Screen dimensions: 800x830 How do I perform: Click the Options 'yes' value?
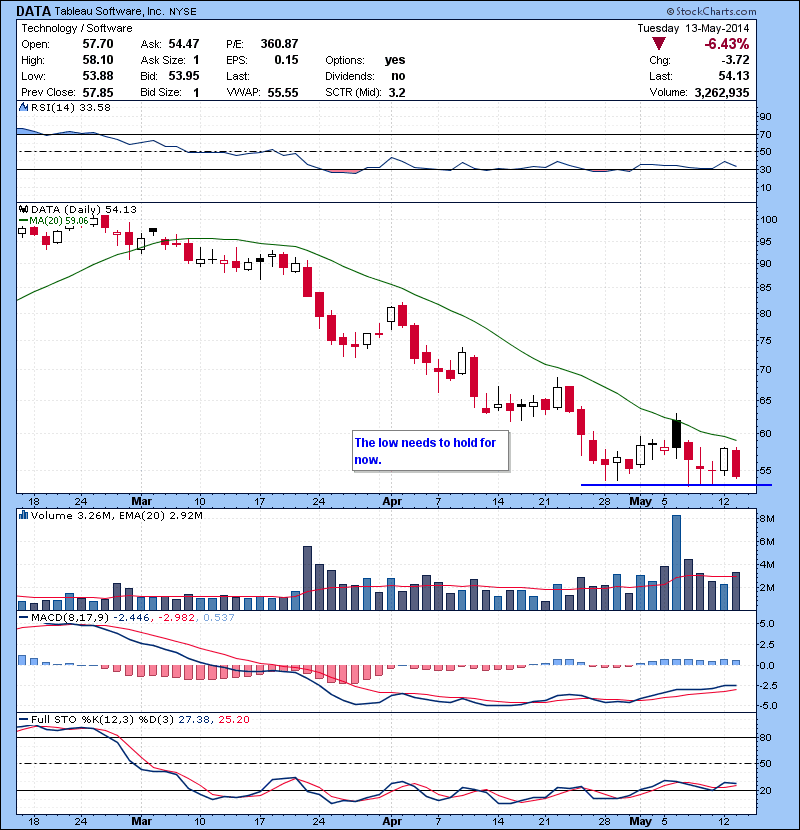click(x=395, y=60)
